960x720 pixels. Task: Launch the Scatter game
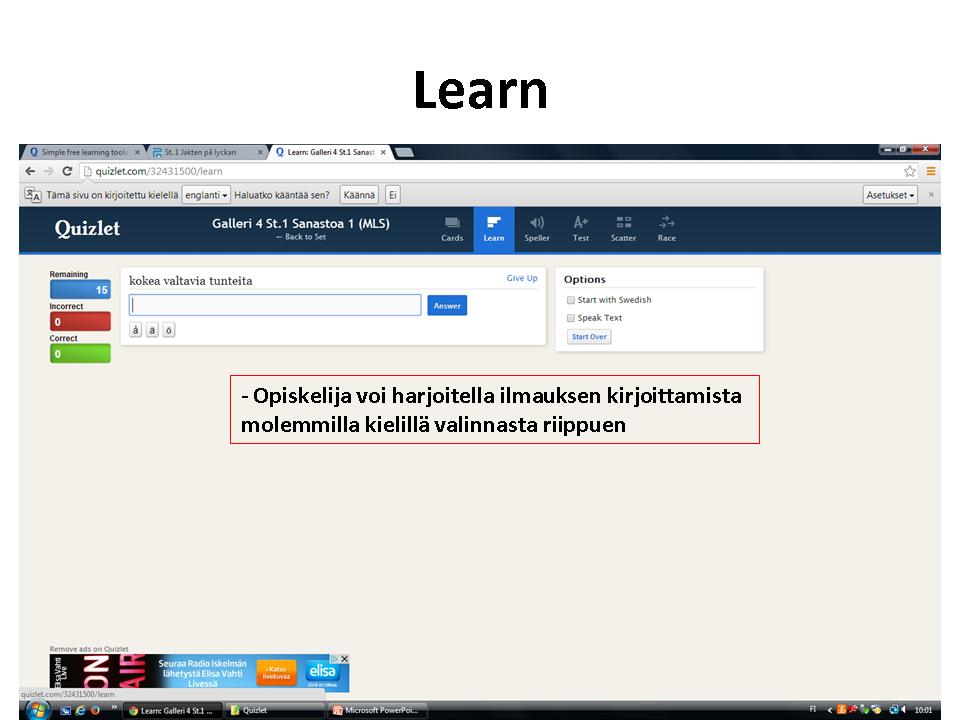(623, 228)
